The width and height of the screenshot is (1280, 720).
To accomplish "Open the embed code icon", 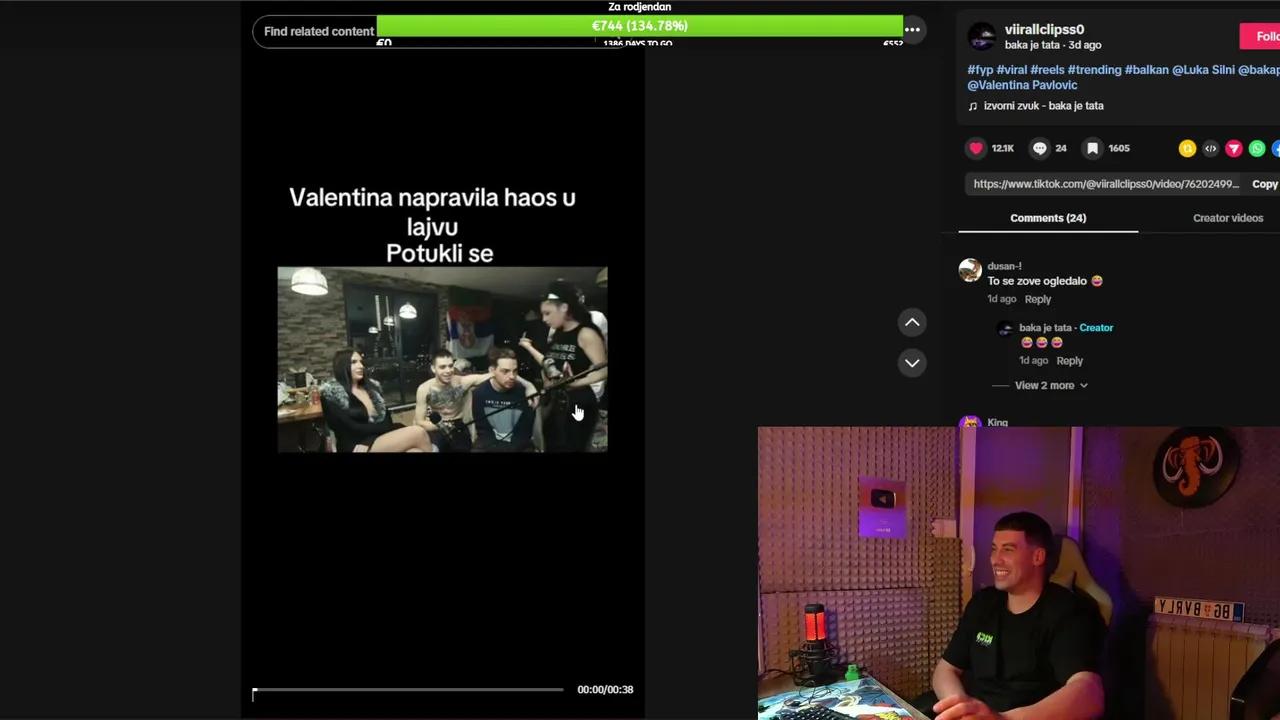I will pyautogui.click(x=1210, y=148).
